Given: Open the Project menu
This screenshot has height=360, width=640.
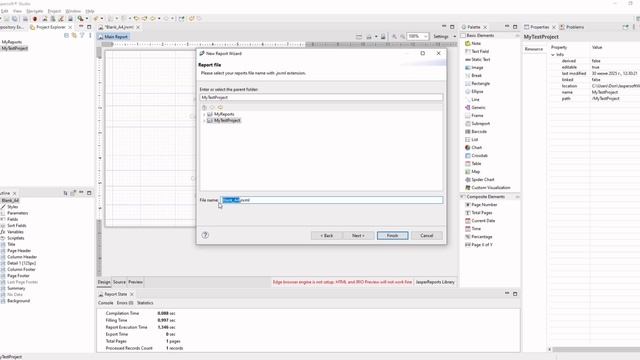Looking at the screenshot, I should (x=54, y=11).
